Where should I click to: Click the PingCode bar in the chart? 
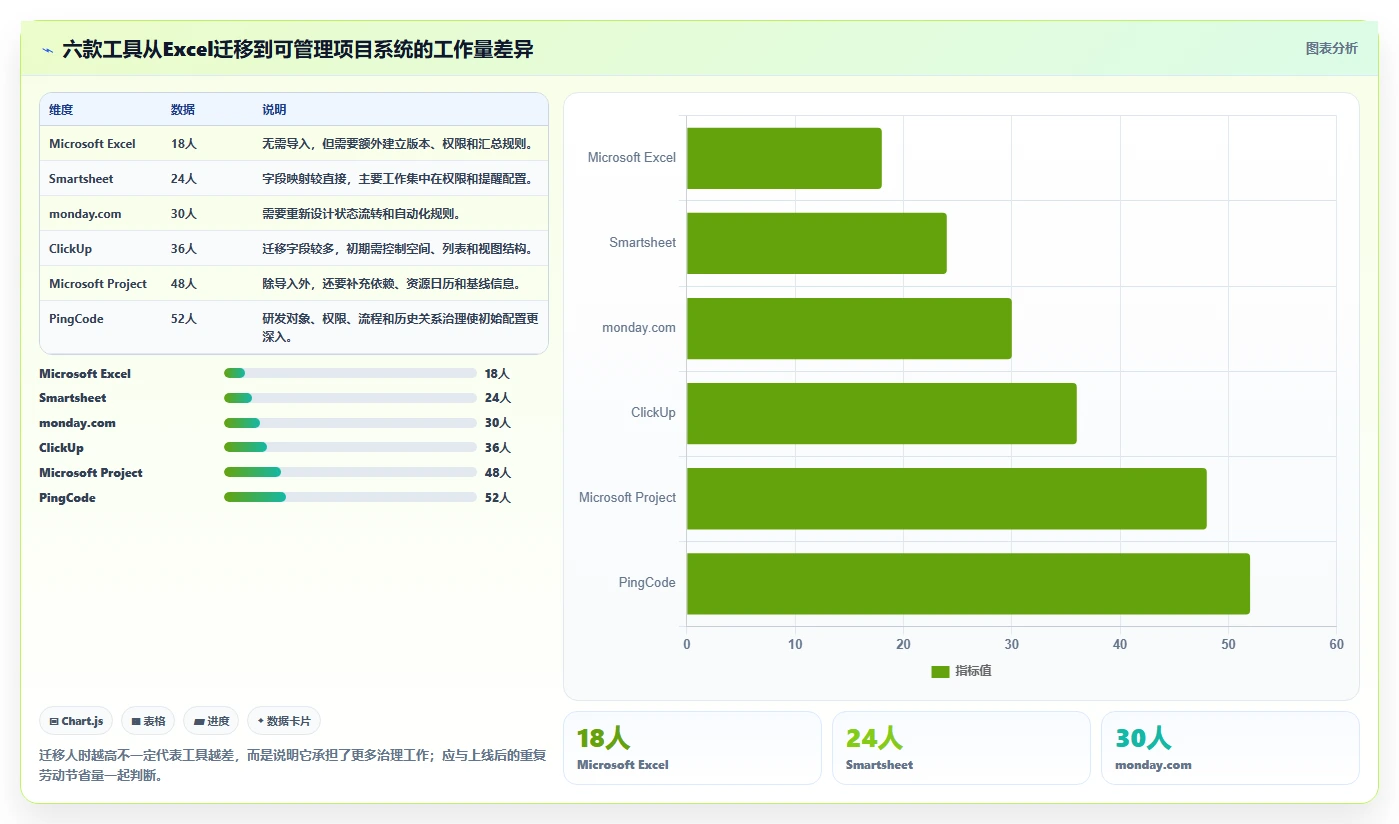tap(968, 583)
